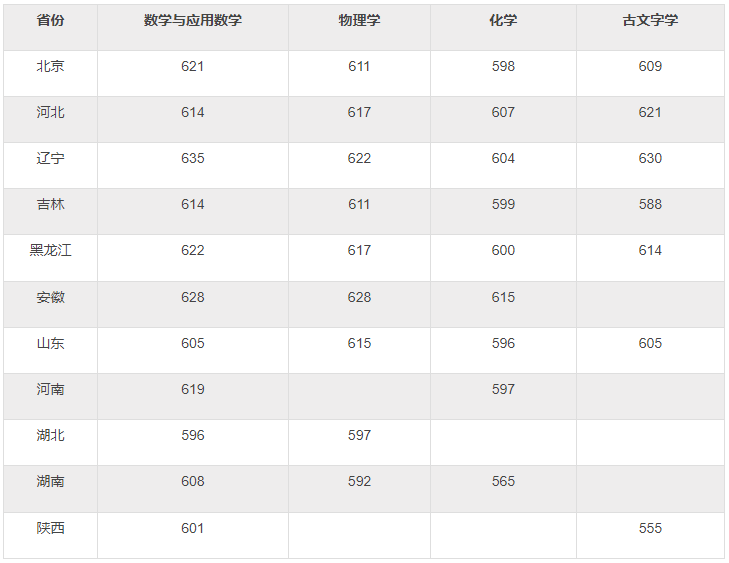Viewport: 729px width, 563px height.
Task: Select the 数学与应用数学 column header
Action: (x=193, y=20)
